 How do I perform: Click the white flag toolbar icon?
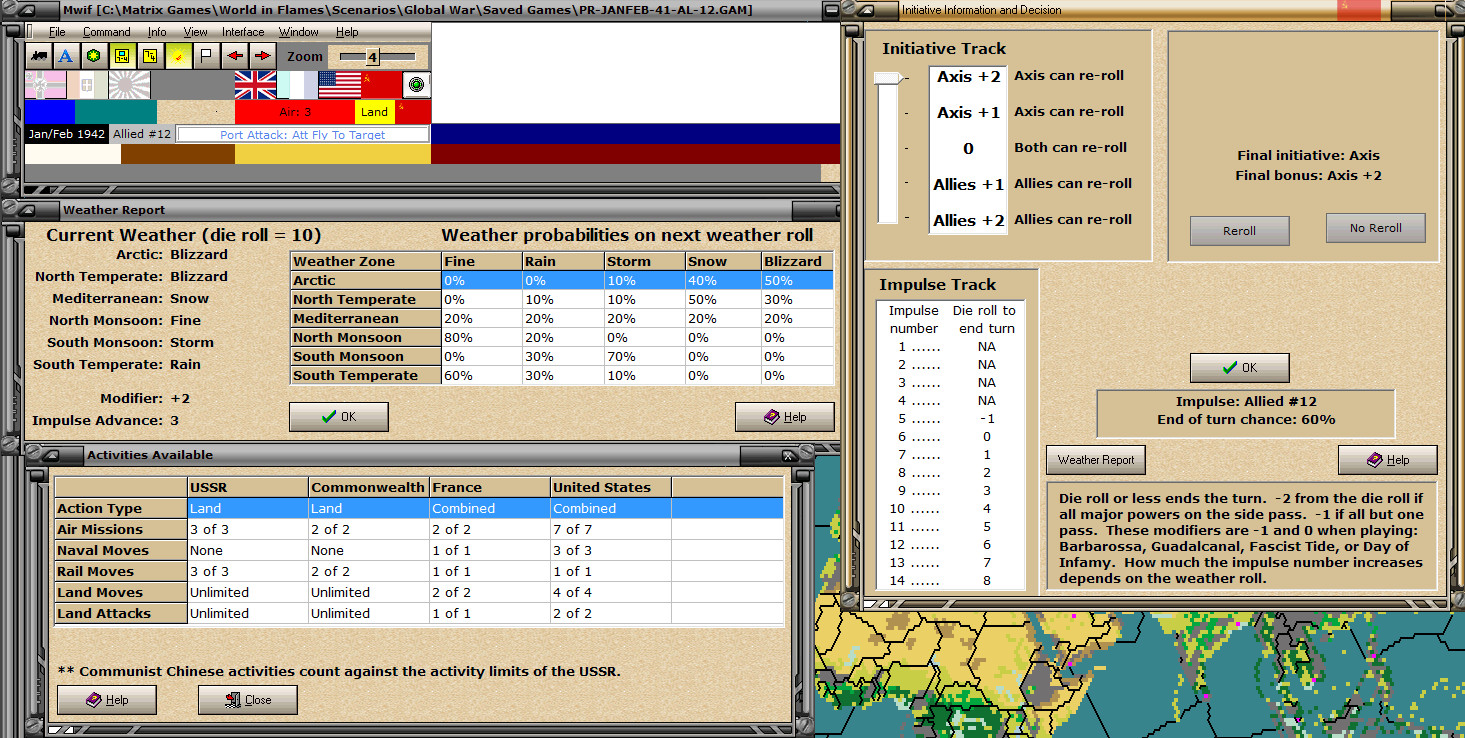[206, 56]
